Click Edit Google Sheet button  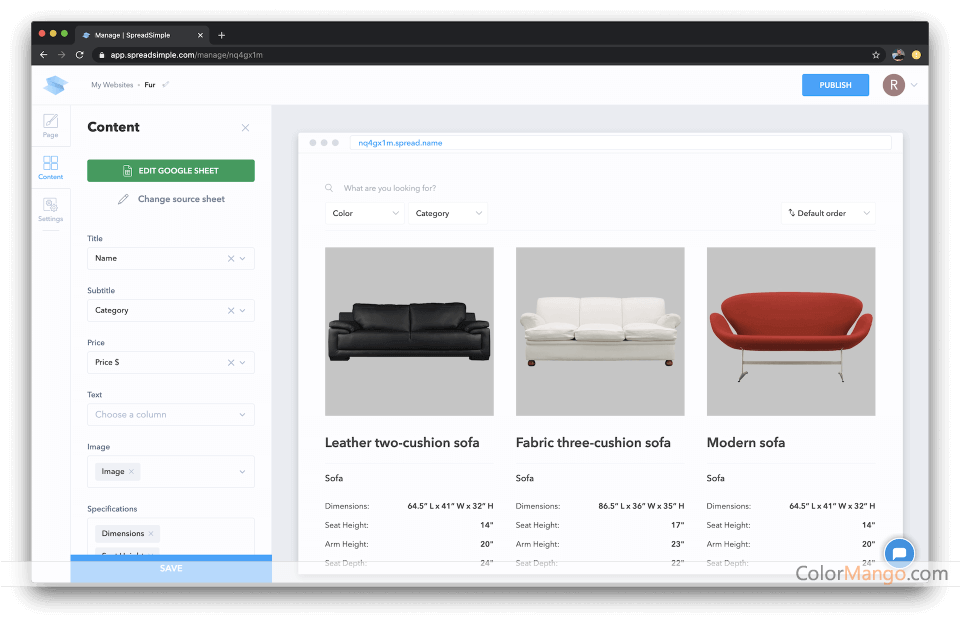pos(171,171)
